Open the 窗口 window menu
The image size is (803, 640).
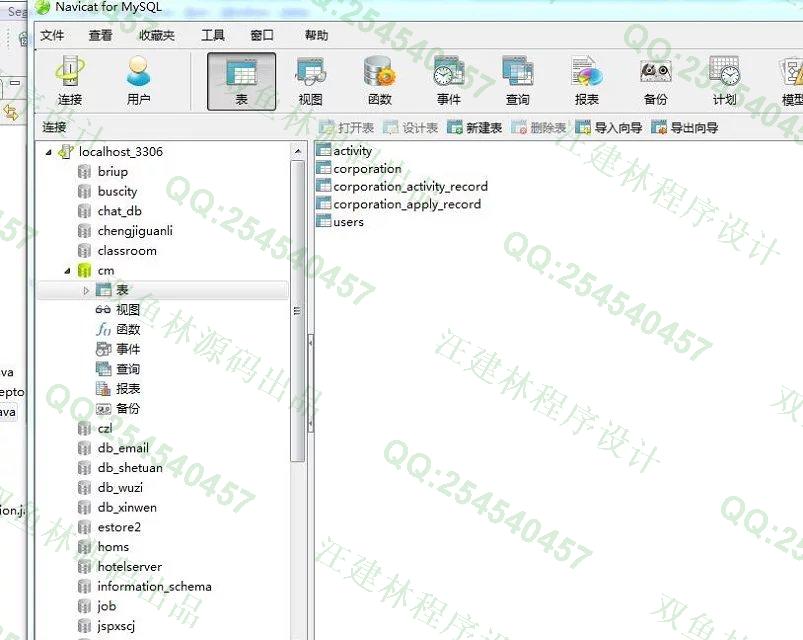[x=262, y=35]
